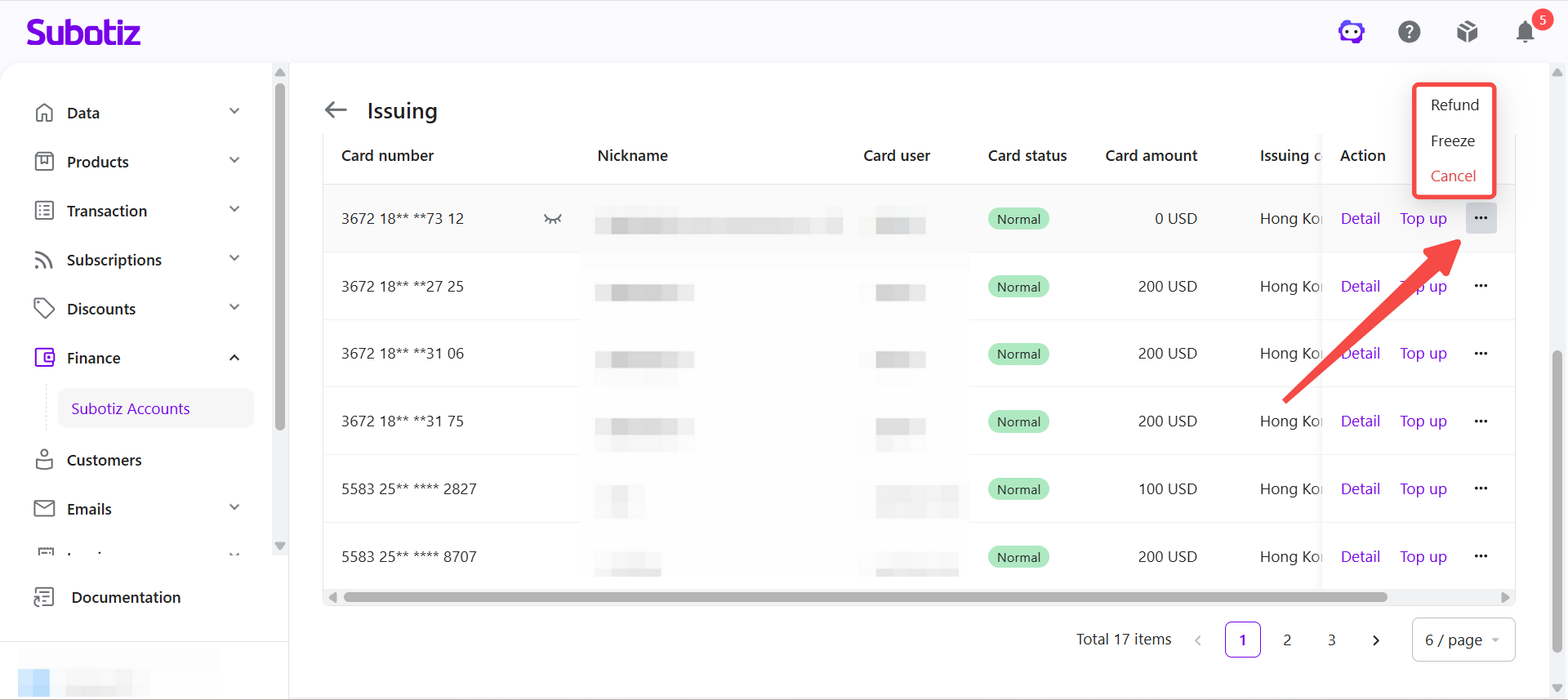Open more actions for card ending 2827
This screenshot has width=1568, height=700.
[1481, 488]
